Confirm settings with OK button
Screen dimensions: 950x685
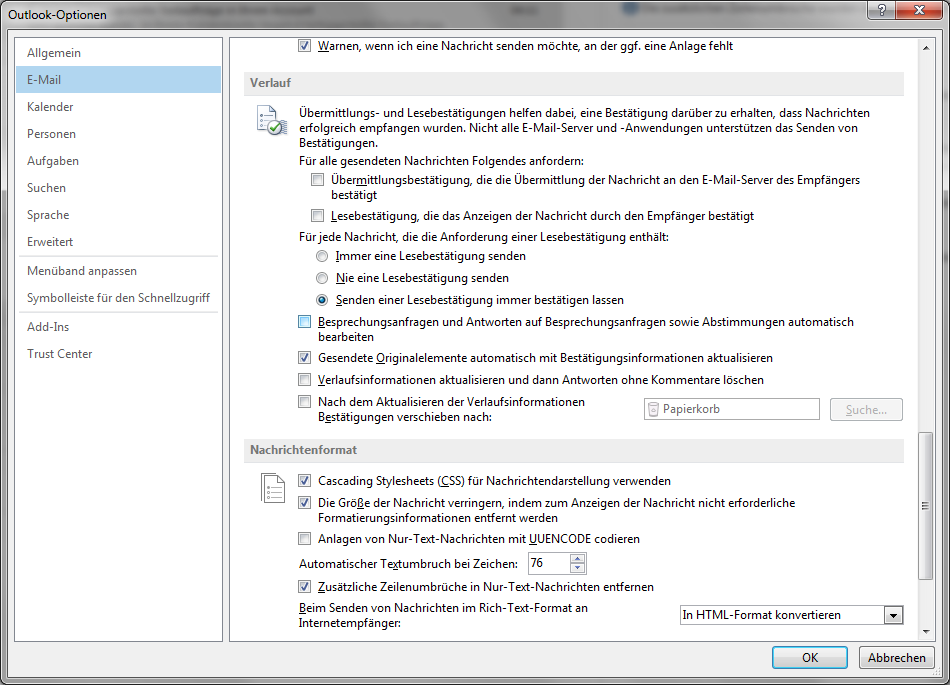click(x=809, y=658)
